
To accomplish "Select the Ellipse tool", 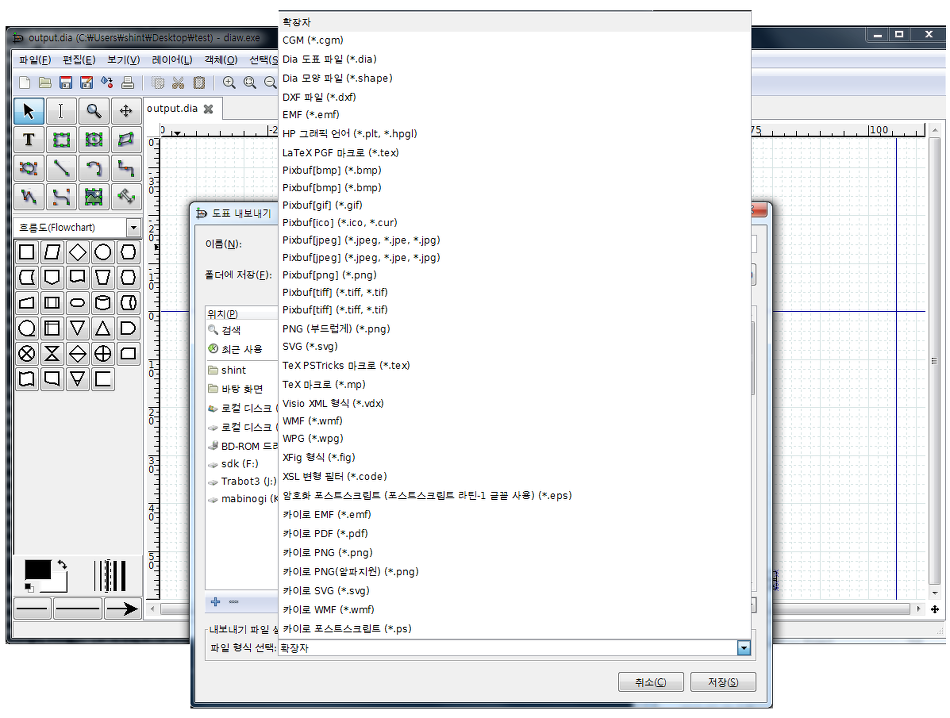I will (93, 139).
